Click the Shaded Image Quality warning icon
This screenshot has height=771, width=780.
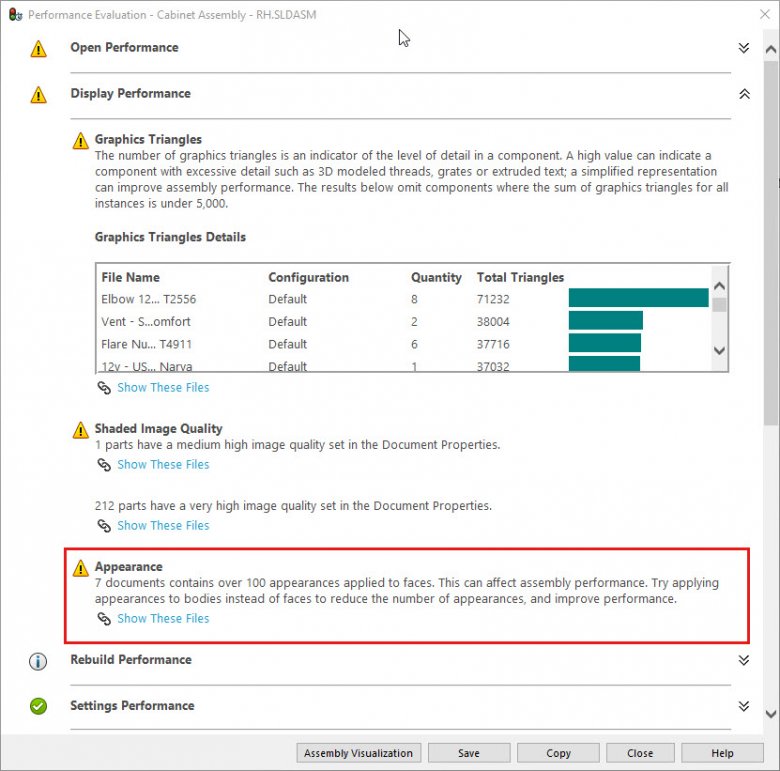click(81, 430)
